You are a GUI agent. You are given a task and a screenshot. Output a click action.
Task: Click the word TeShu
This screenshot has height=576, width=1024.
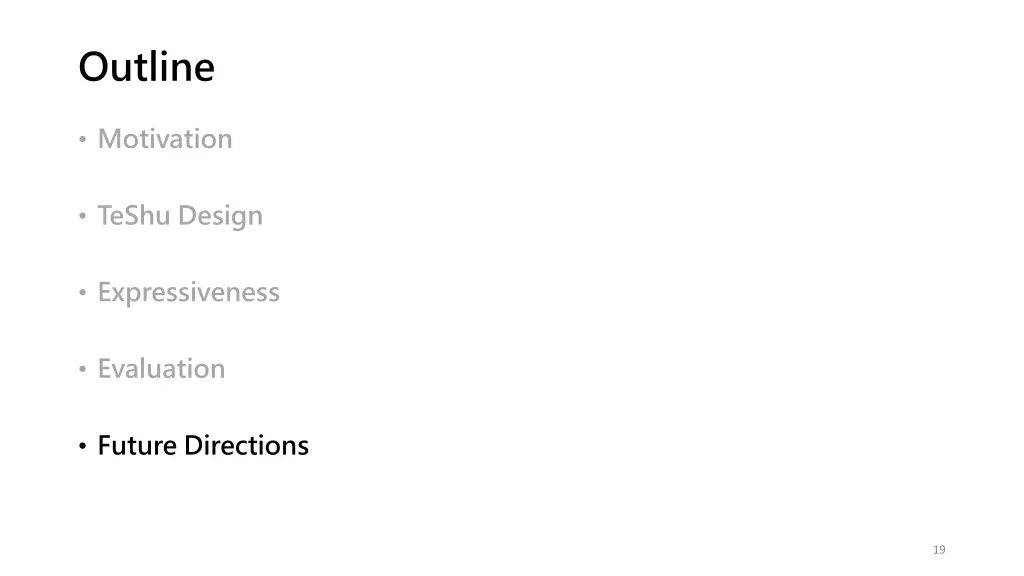point(134,215)
